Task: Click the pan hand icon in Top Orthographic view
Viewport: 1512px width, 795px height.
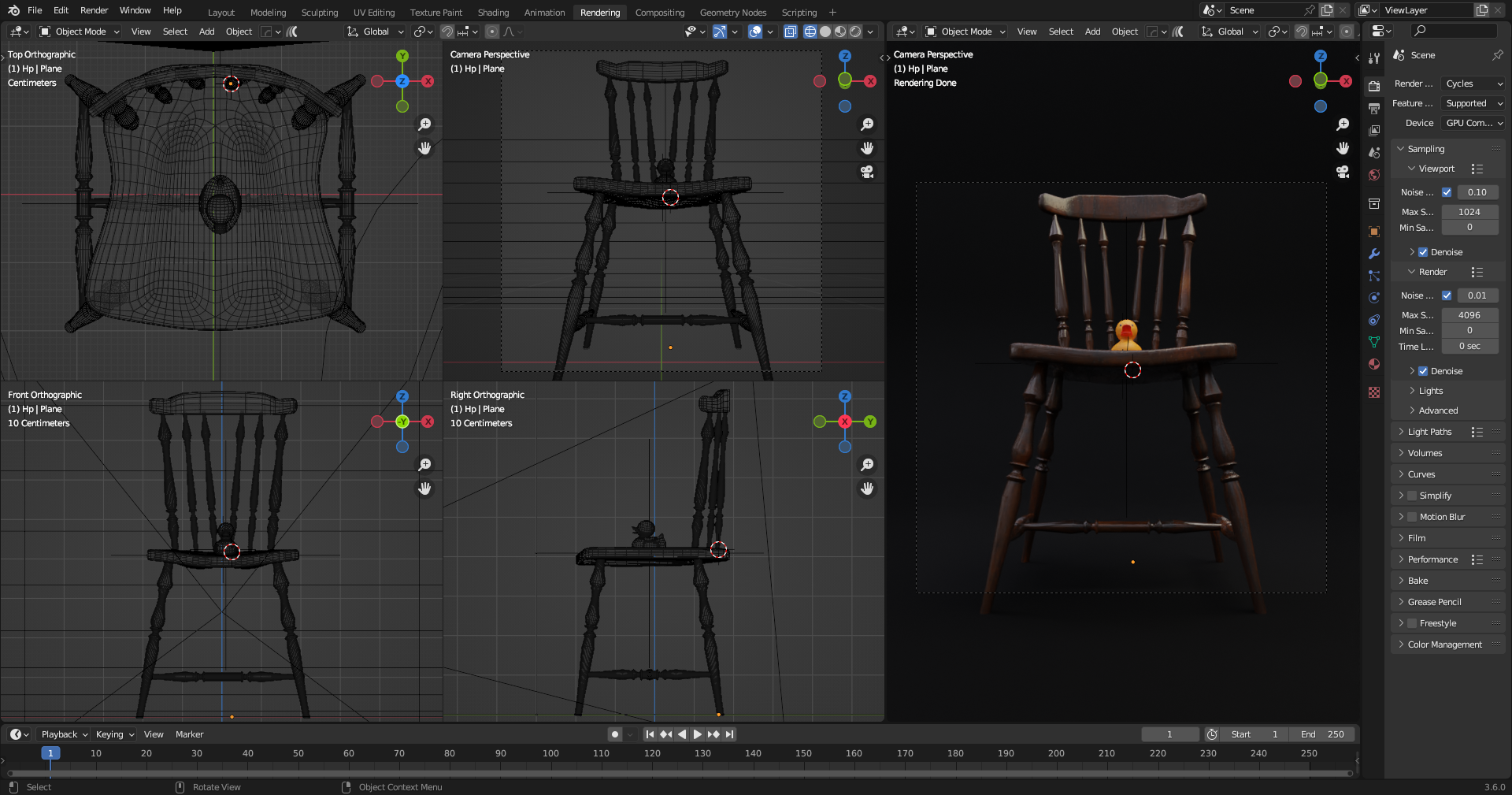Action: [424, 148]
